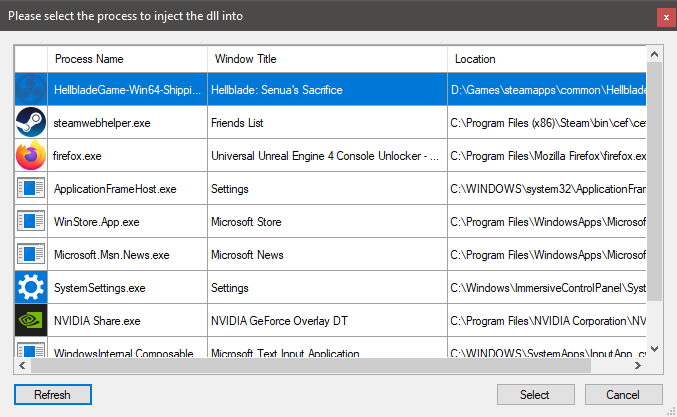Click the SystemSettings gear icon

click(x=31, y=288)
